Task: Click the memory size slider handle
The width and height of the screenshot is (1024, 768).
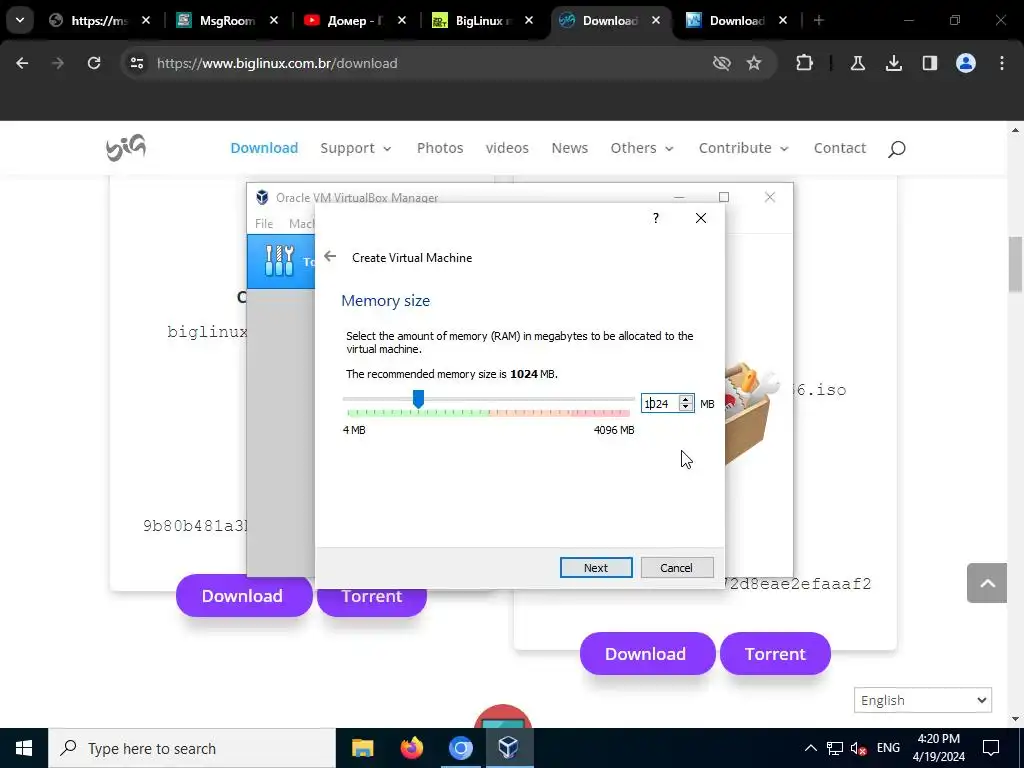Action: (419, 398)
